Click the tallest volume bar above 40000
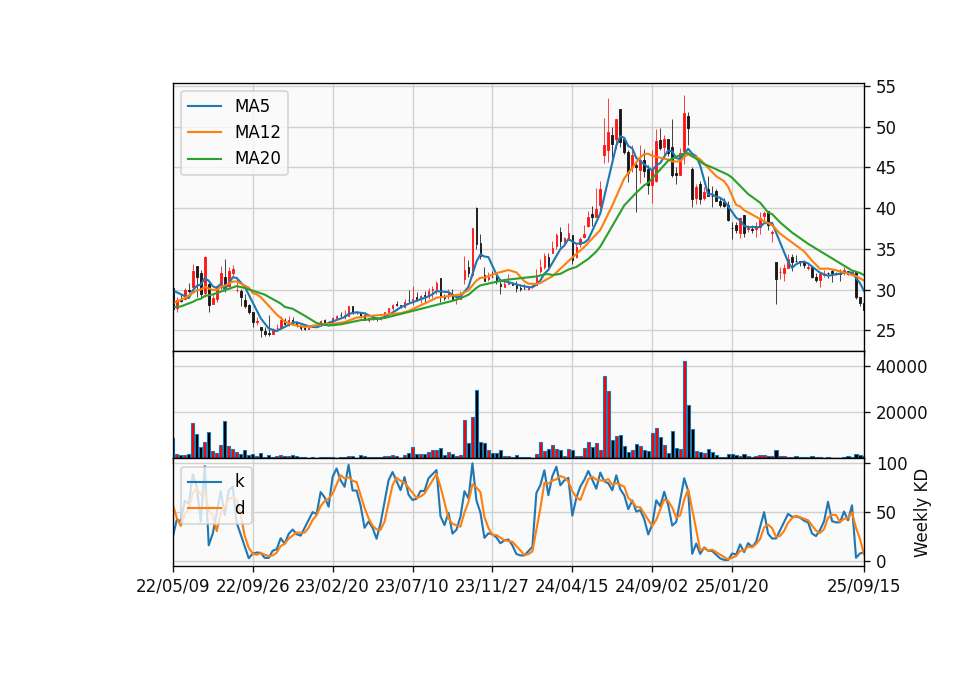 (x=685, y=410)
